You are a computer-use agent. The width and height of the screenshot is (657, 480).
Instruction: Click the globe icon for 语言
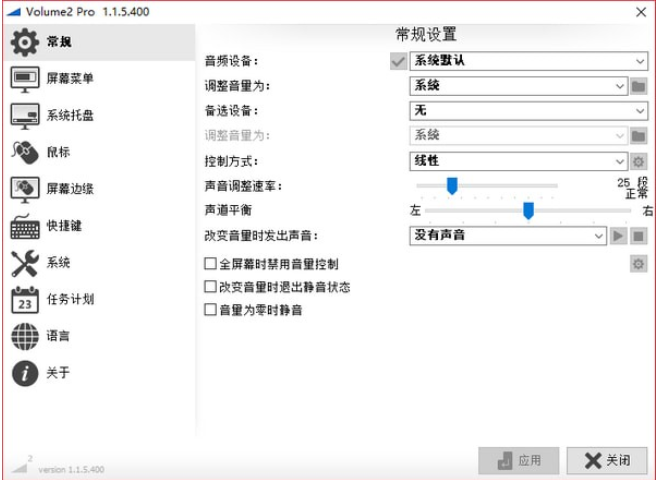pos(24,337)
